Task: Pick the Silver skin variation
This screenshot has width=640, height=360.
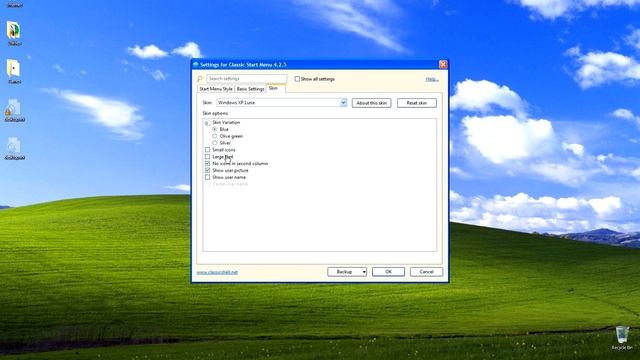Action: point(215,143)
